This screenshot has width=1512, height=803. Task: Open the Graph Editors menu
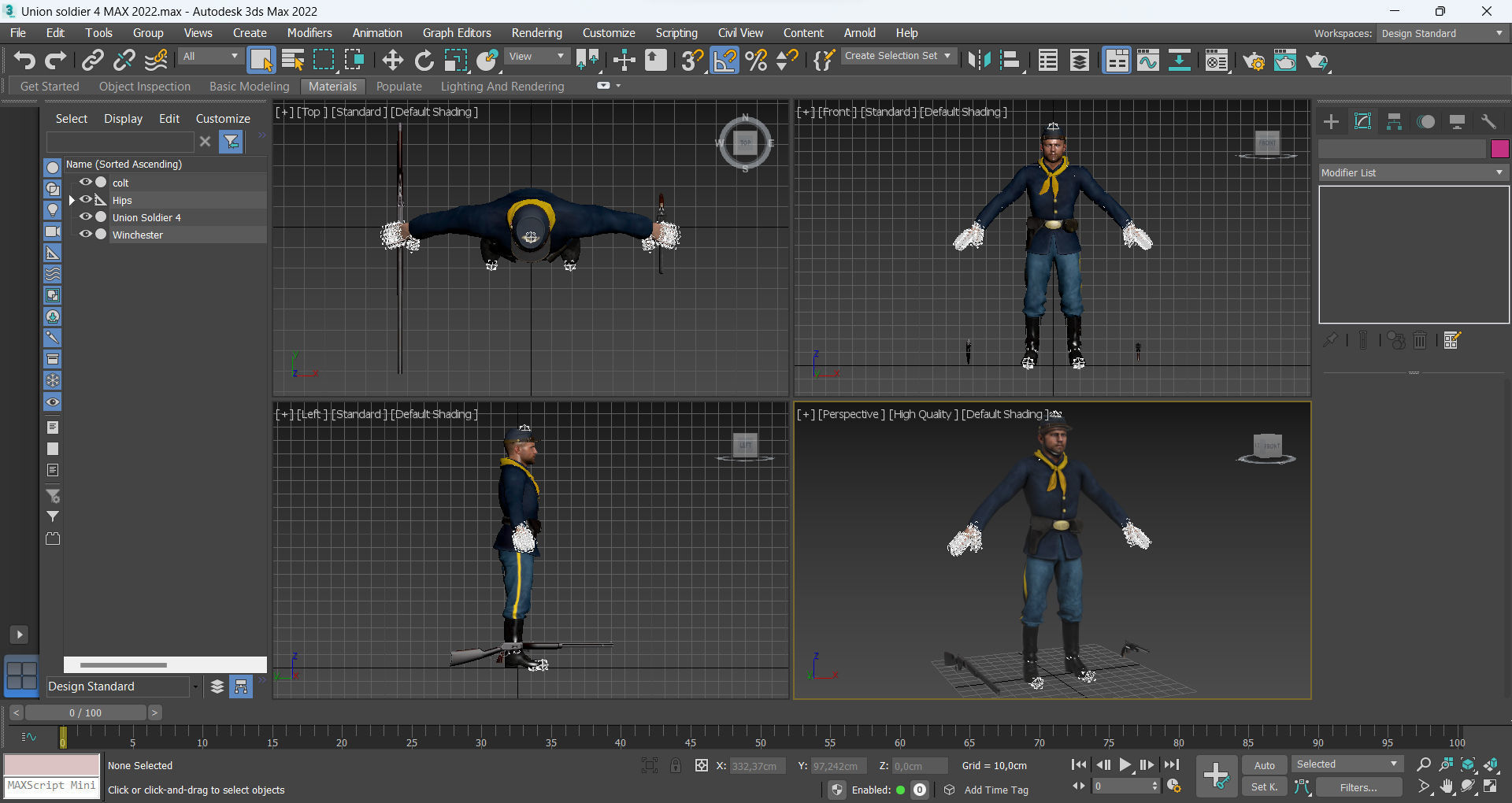(x=457, y=33)
